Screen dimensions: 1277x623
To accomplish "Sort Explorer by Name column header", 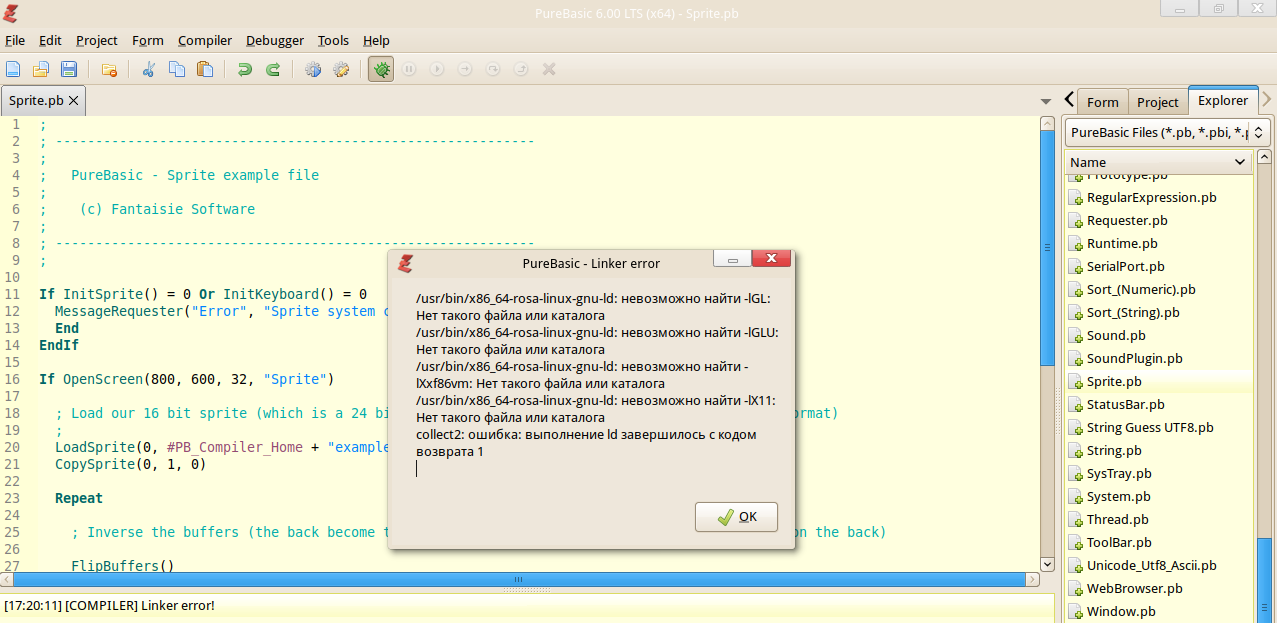I will point(1158,162).
